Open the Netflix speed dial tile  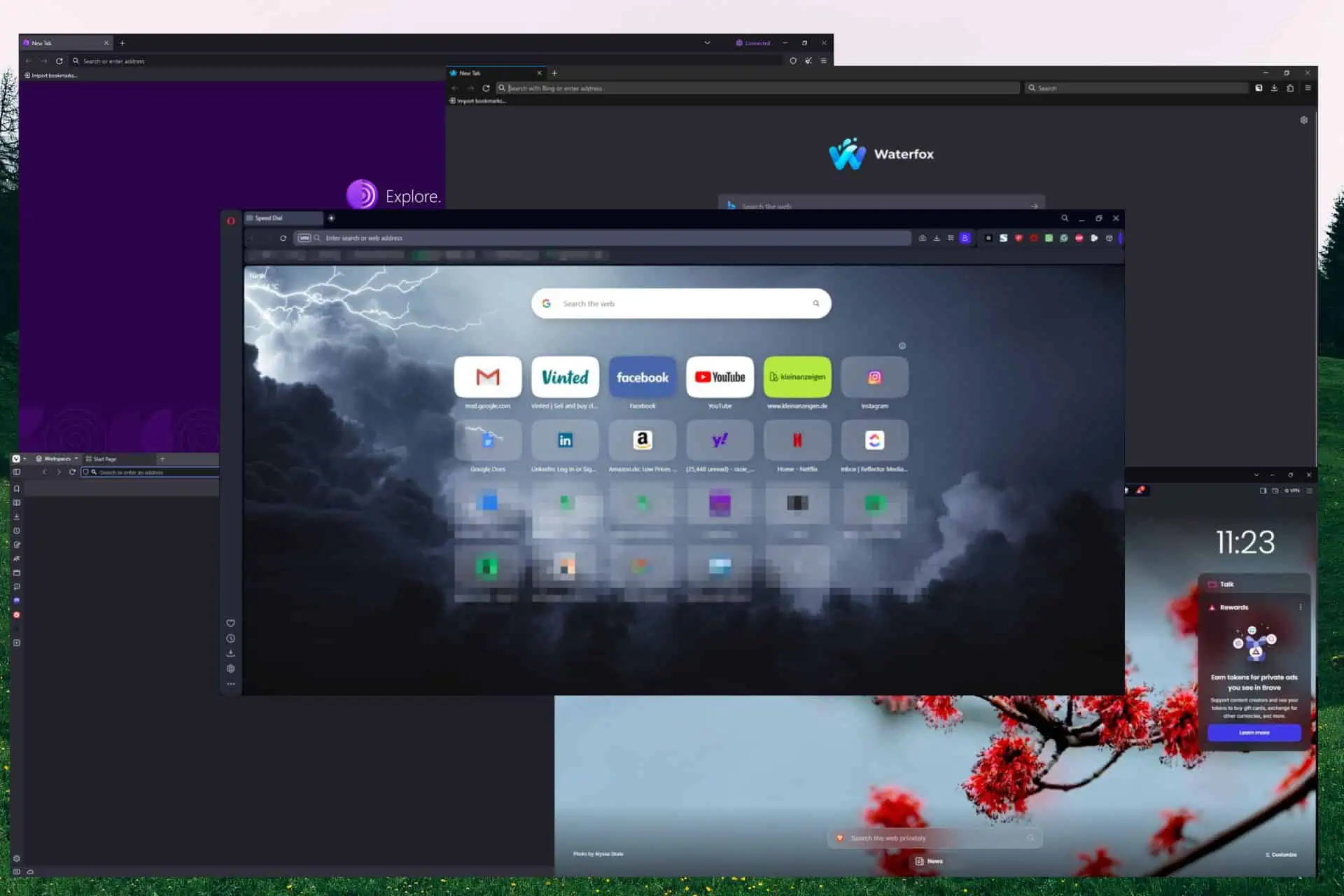click(797, 440)
